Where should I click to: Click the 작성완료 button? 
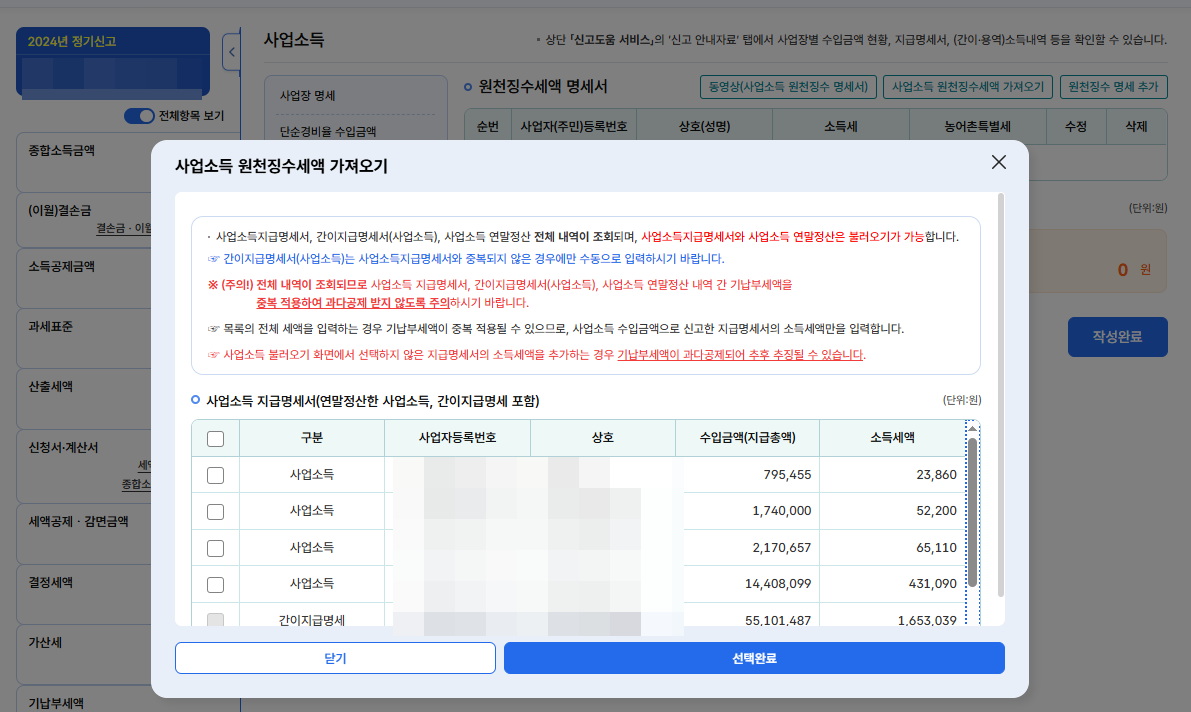(x=1117, y=337)
